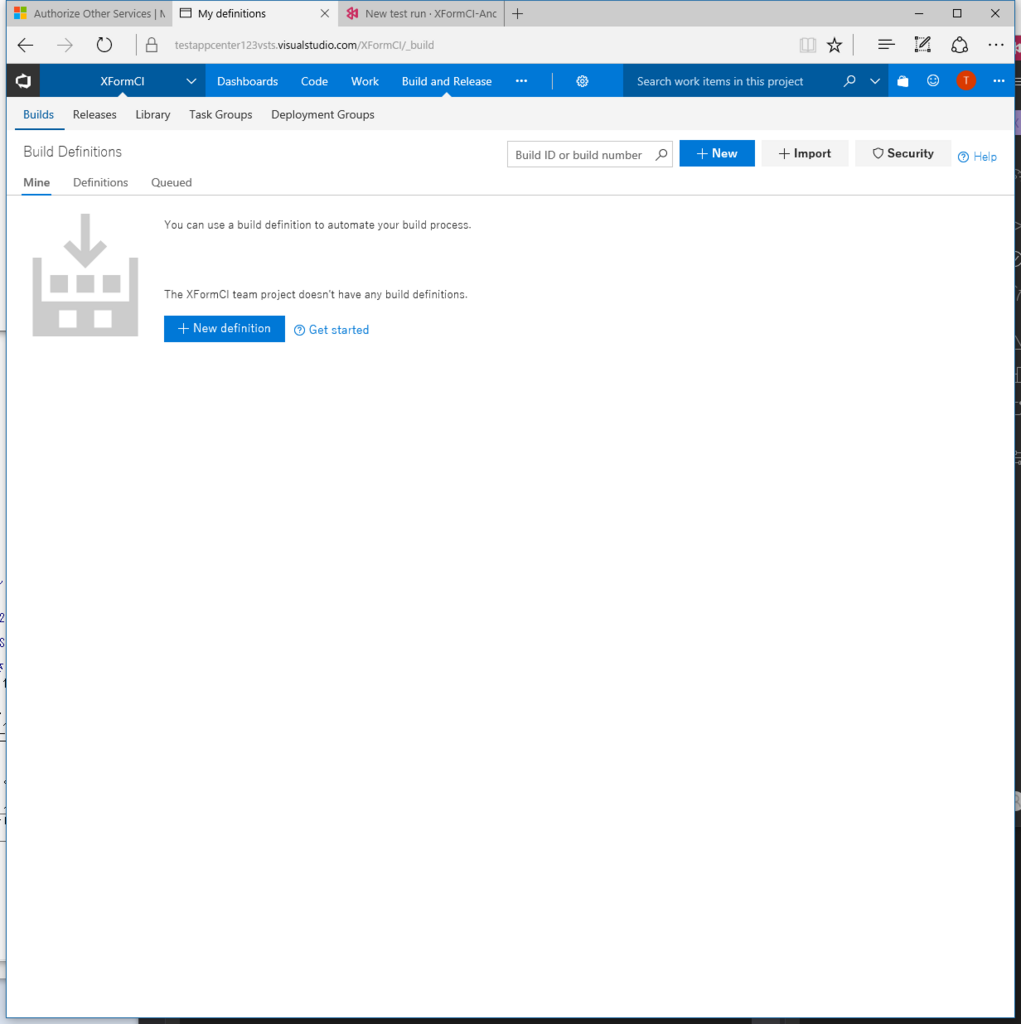Switch to the Releases tab
This screenshot has width=1021, height=1024.
click(95, 114)
